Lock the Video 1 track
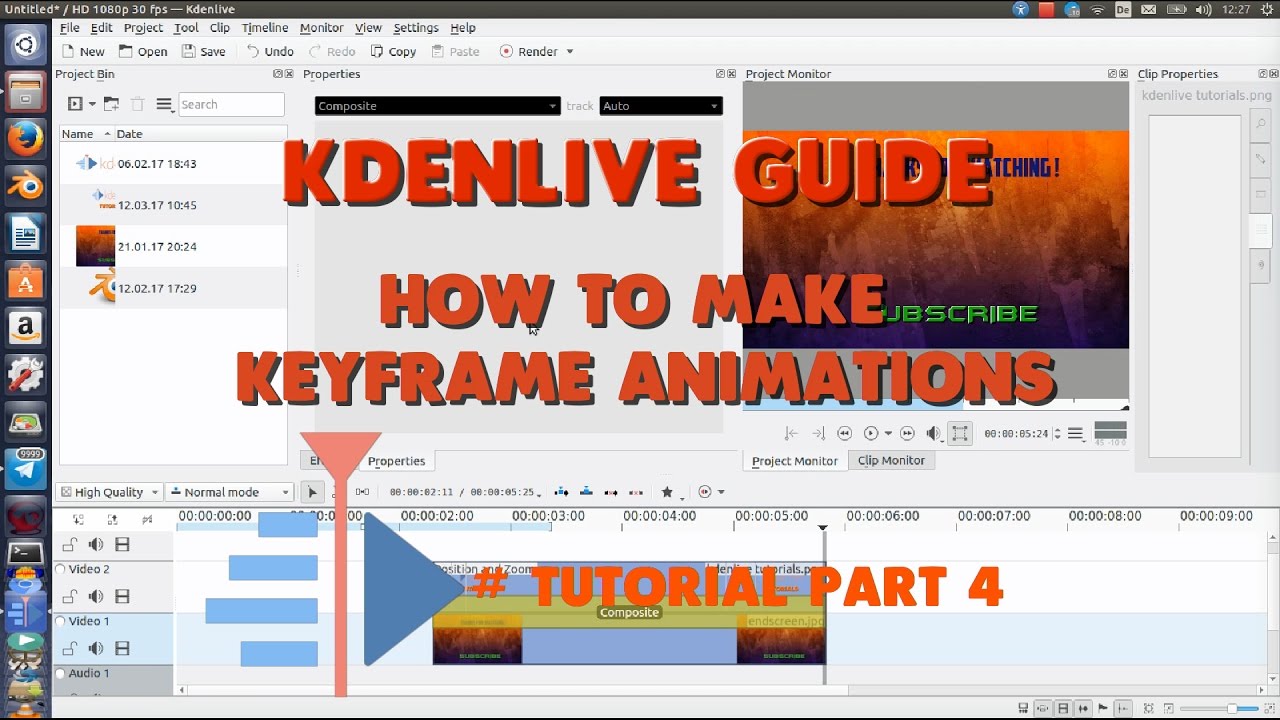 coord(69,649)
